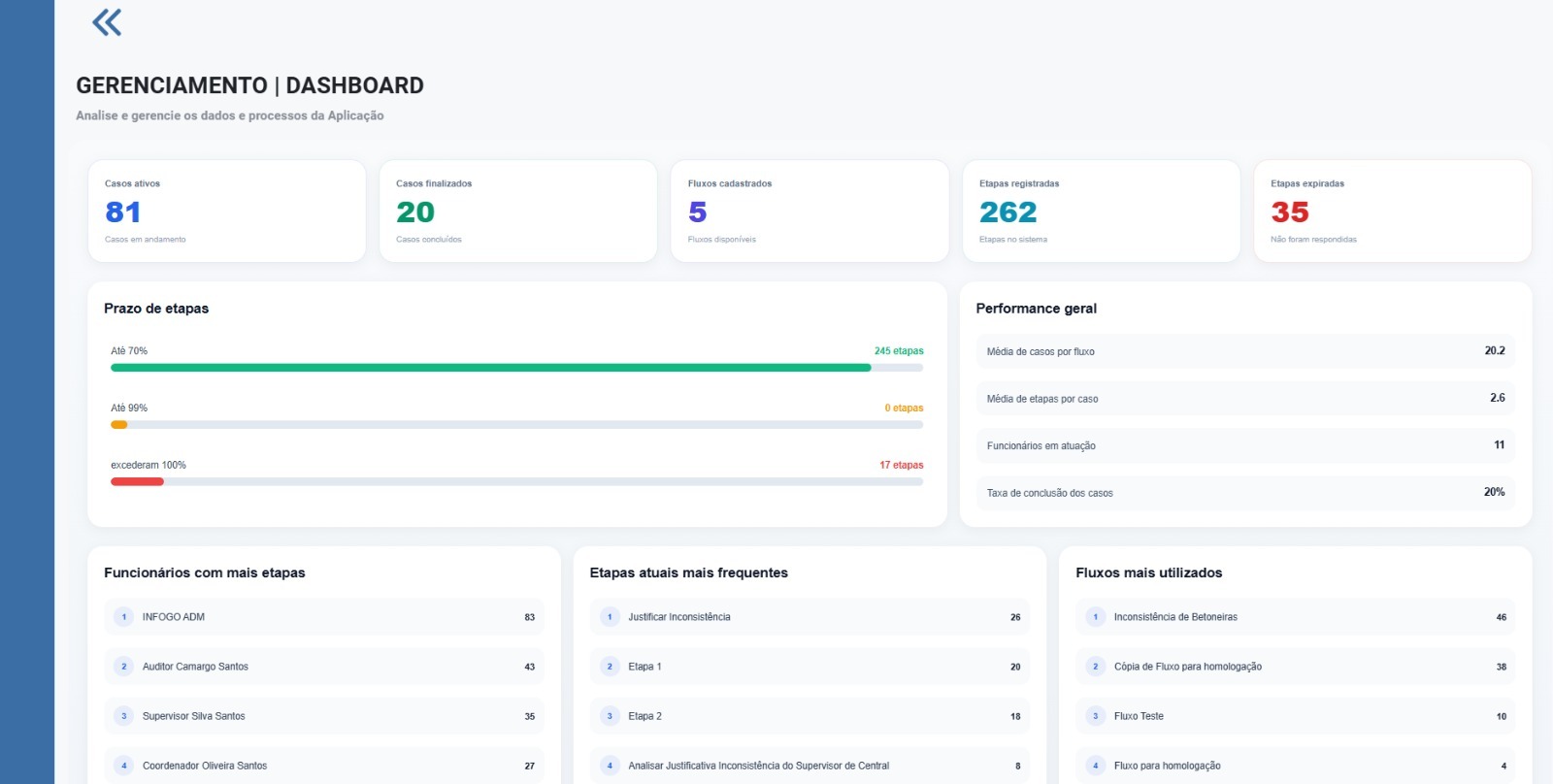Click the value 83 in INFOGO ADM row
Screen dimensions: 1553x784
pos(530,617)
